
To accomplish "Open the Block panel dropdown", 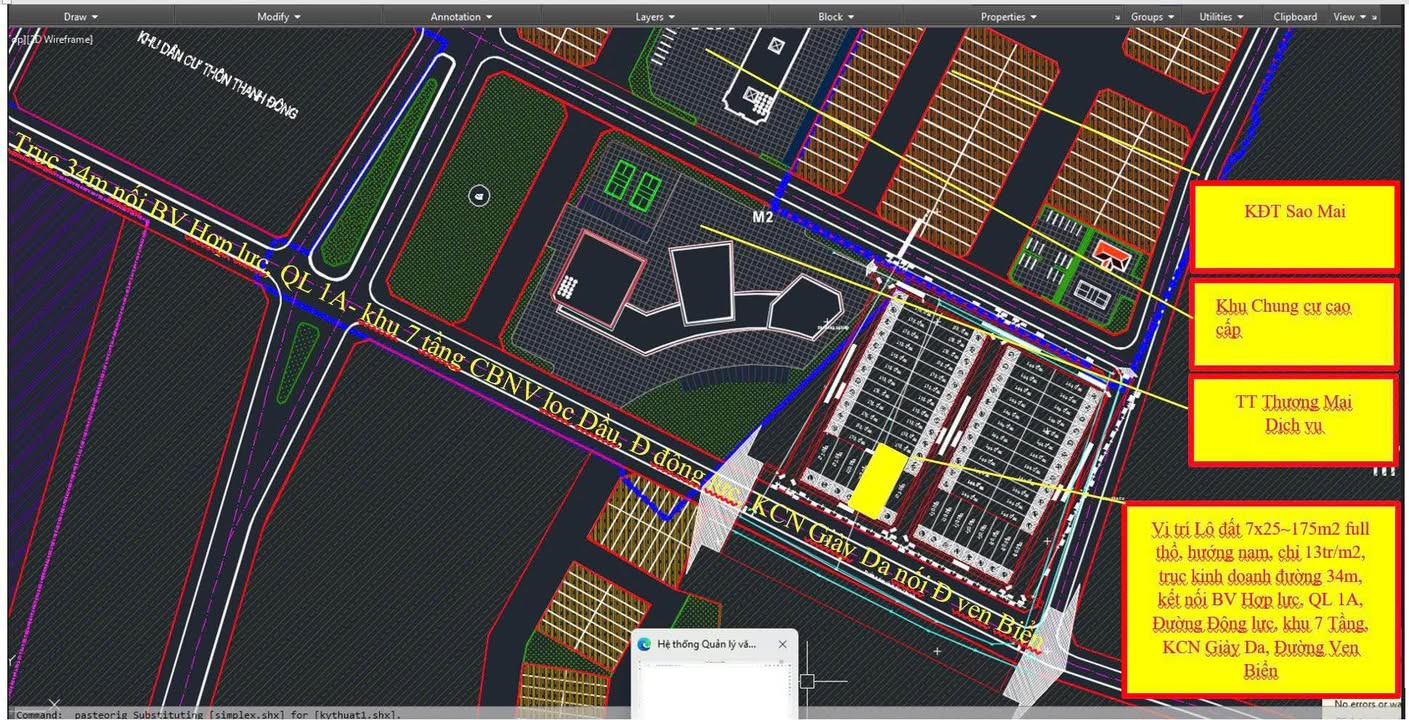I will [836, 17].
